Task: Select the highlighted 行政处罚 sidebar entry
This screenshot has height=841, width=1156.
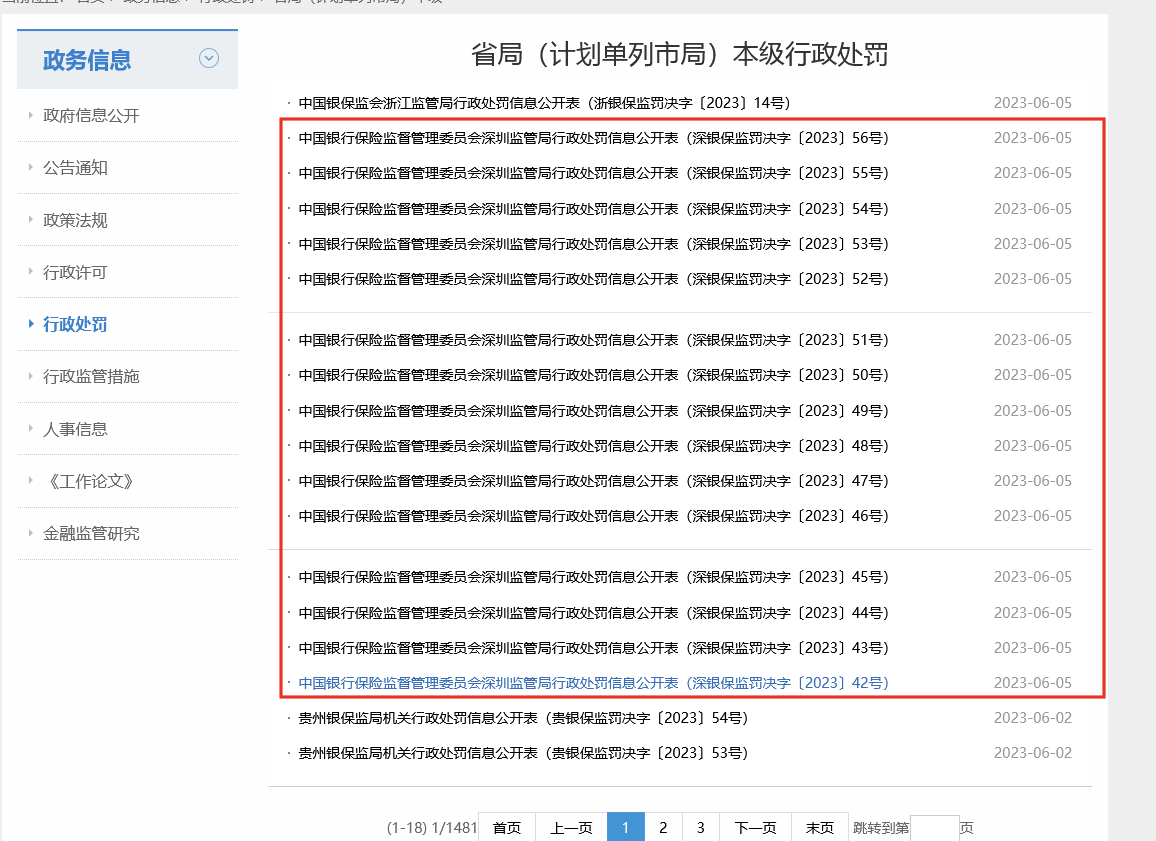Action: pos(75,324)
